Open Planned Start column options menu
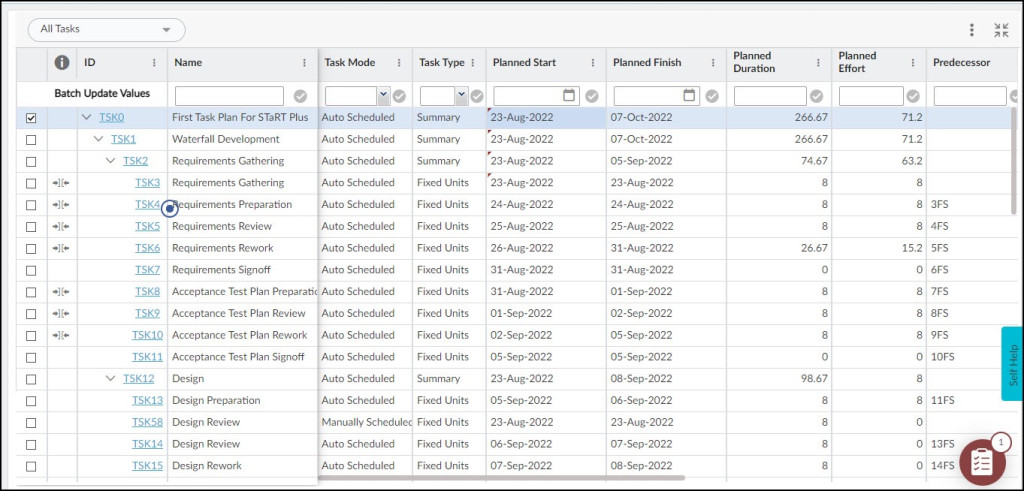The height and width of the screenshot is (491, 1024). click(593, 63)
